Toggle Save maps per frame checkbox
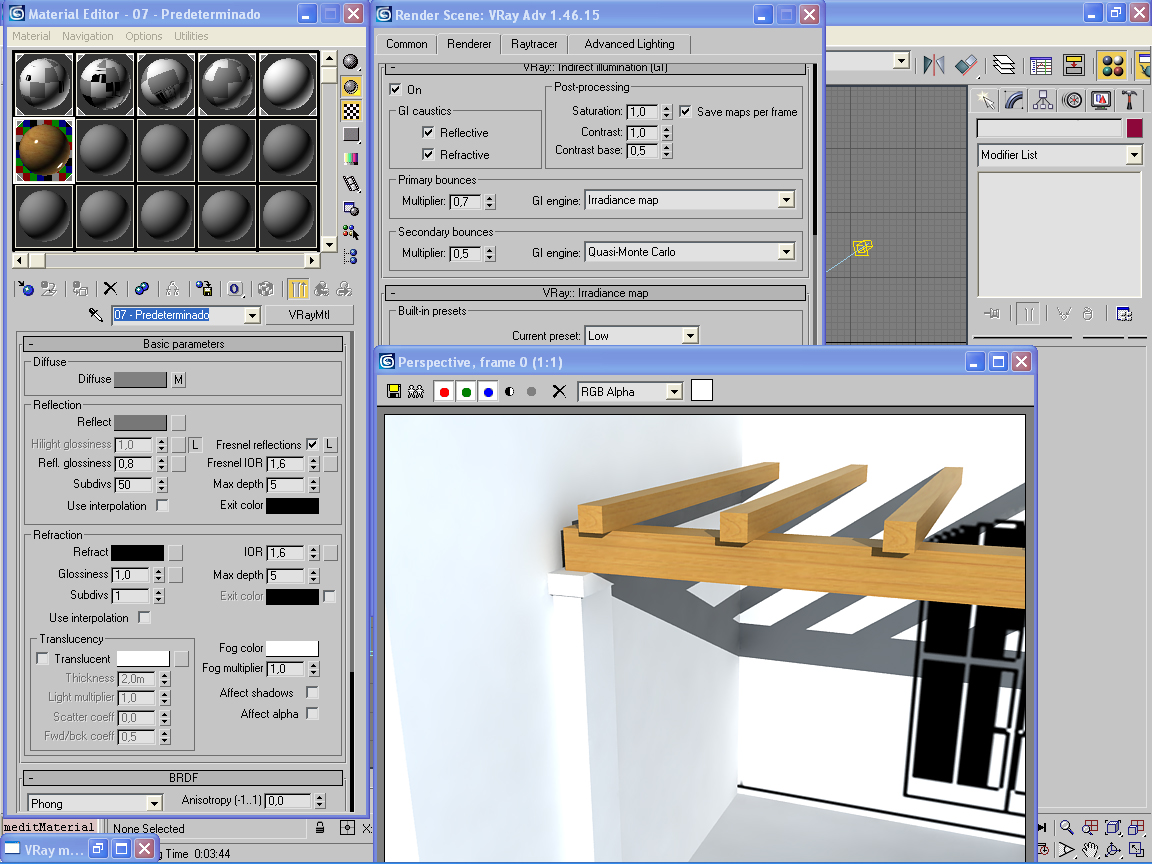This screenshot has height=864, width=1152. (x=685, y=112)
